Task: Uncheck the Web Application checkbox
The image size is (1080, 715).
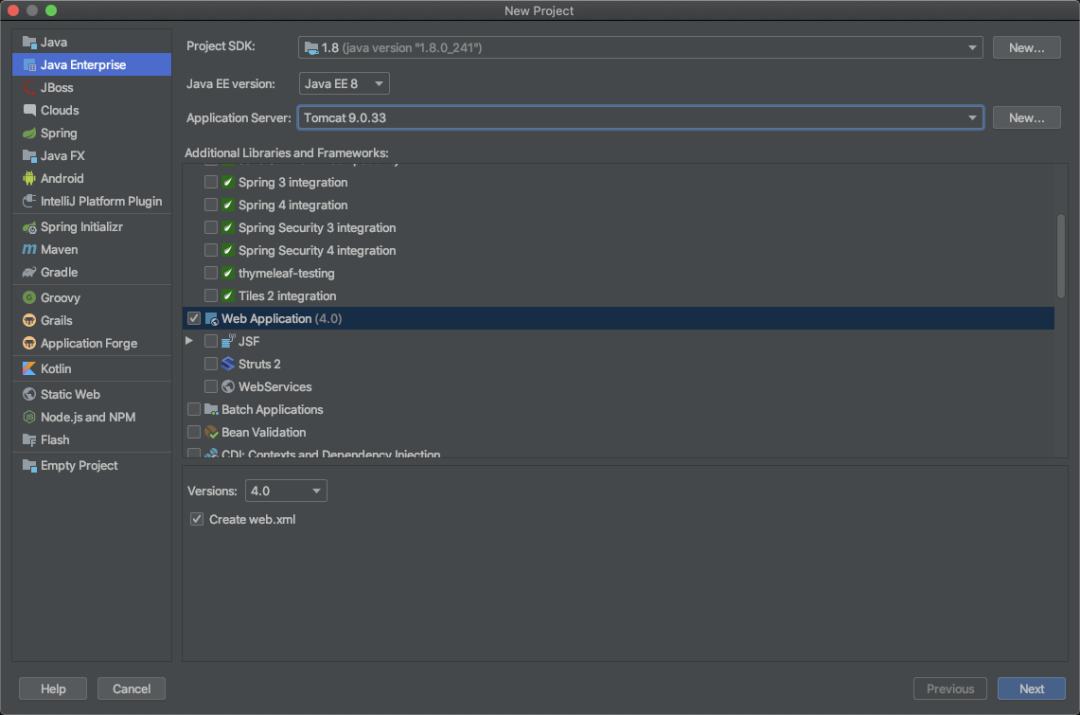Action: (194, 318)
